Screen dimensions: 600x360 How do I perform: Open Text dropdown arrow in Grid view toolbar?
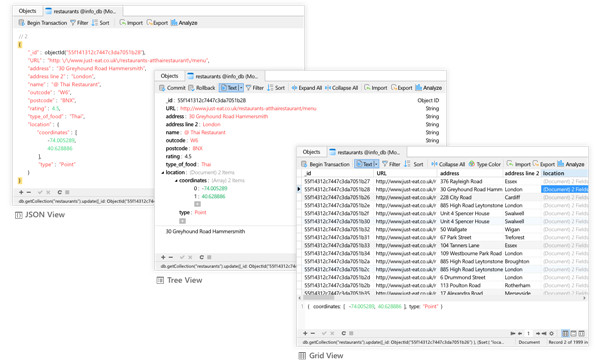(x=376, y=164)
